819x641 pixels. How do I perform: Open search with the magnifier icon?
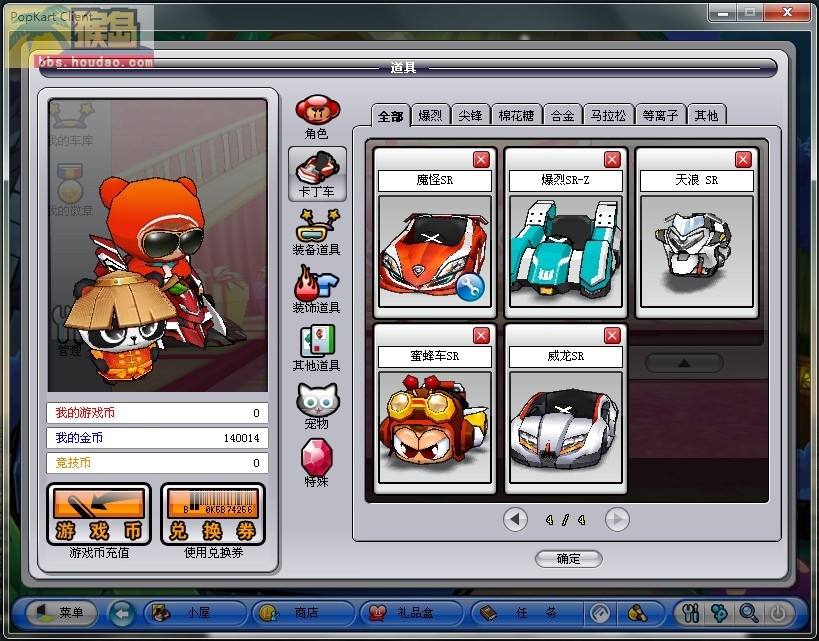click(748, 613)
